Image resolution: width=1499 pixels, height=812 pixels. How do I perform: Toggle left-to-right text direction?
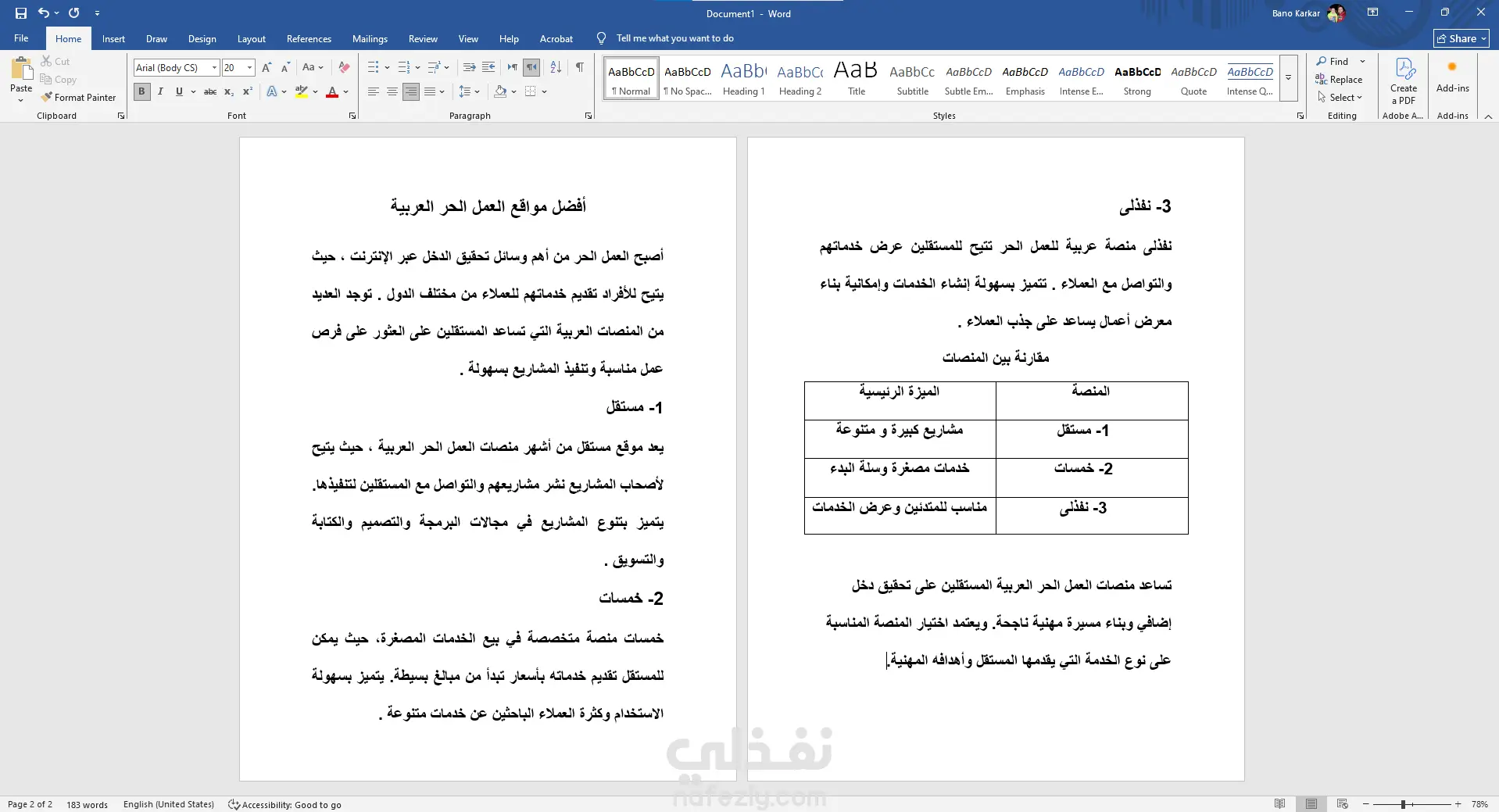pos(513,68)
